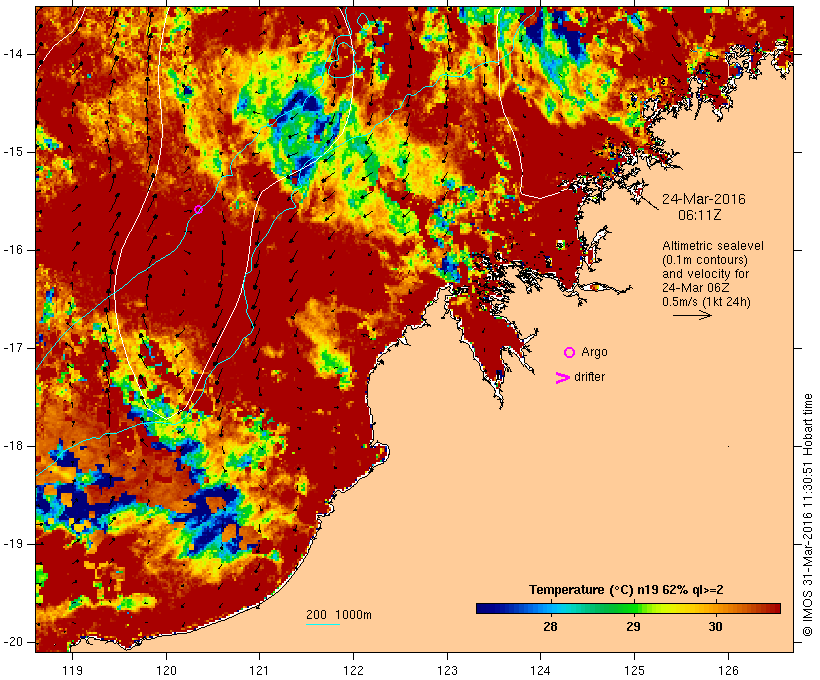Click the 06:11Z time text
This screenshot has height=680, width=820.
pyautogui.click(x=700, y=215)
